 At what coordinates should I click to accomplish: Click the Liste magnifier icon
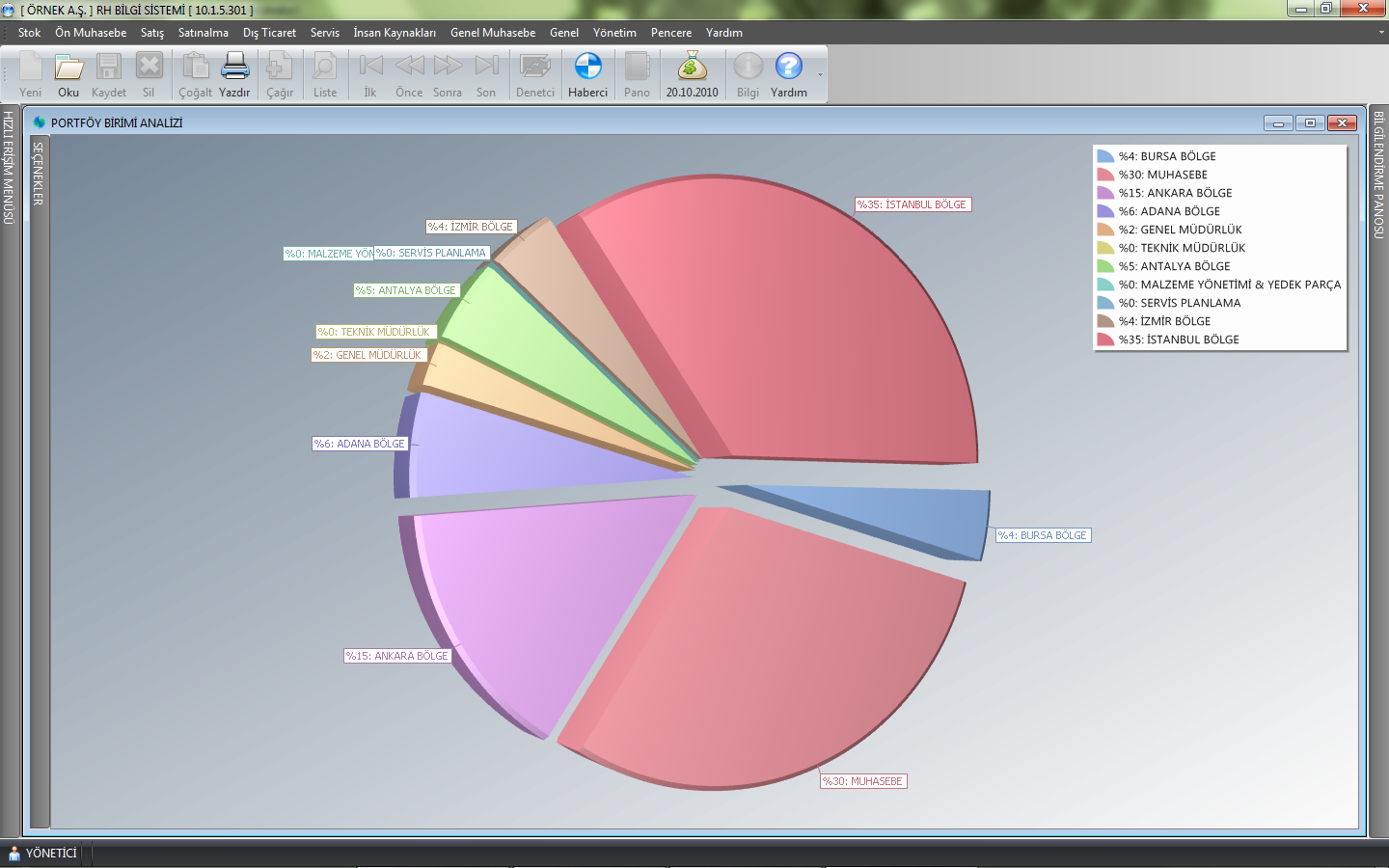tap(325, 68)
